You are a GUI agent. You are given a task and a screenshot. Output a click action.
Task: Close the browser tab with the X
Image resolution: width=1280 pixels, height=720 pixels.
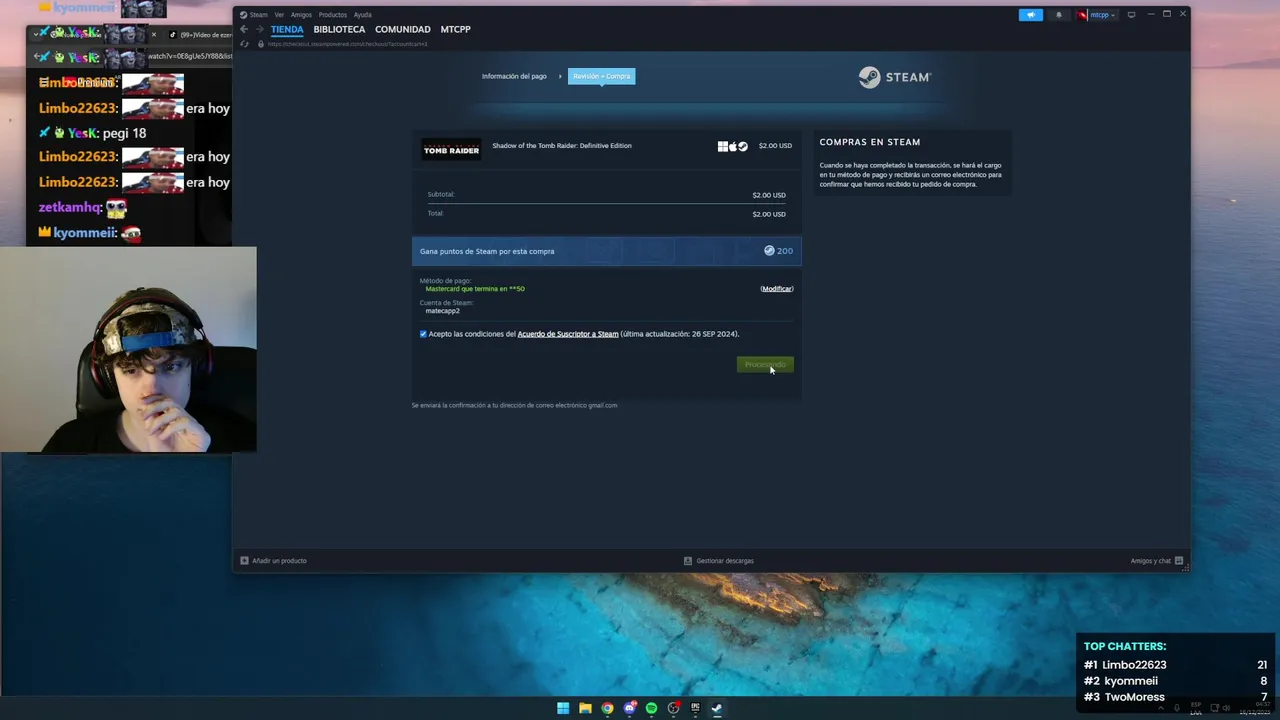(153, 35)
